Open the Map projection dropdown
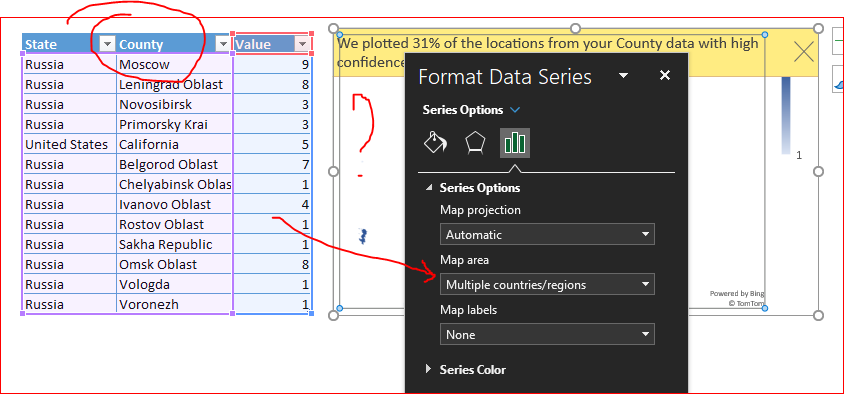Screen dimensions: 844x394 pyautogui.click(x=547, y=234)
